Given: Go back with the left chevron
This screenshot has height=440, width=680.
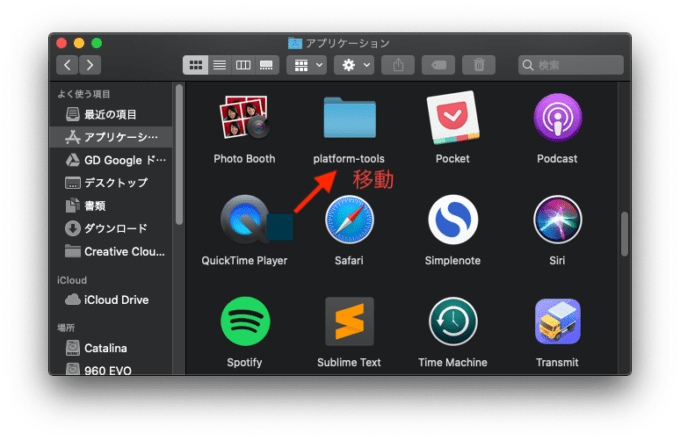Looking at the screenshot, I should (x=67, y=65).
